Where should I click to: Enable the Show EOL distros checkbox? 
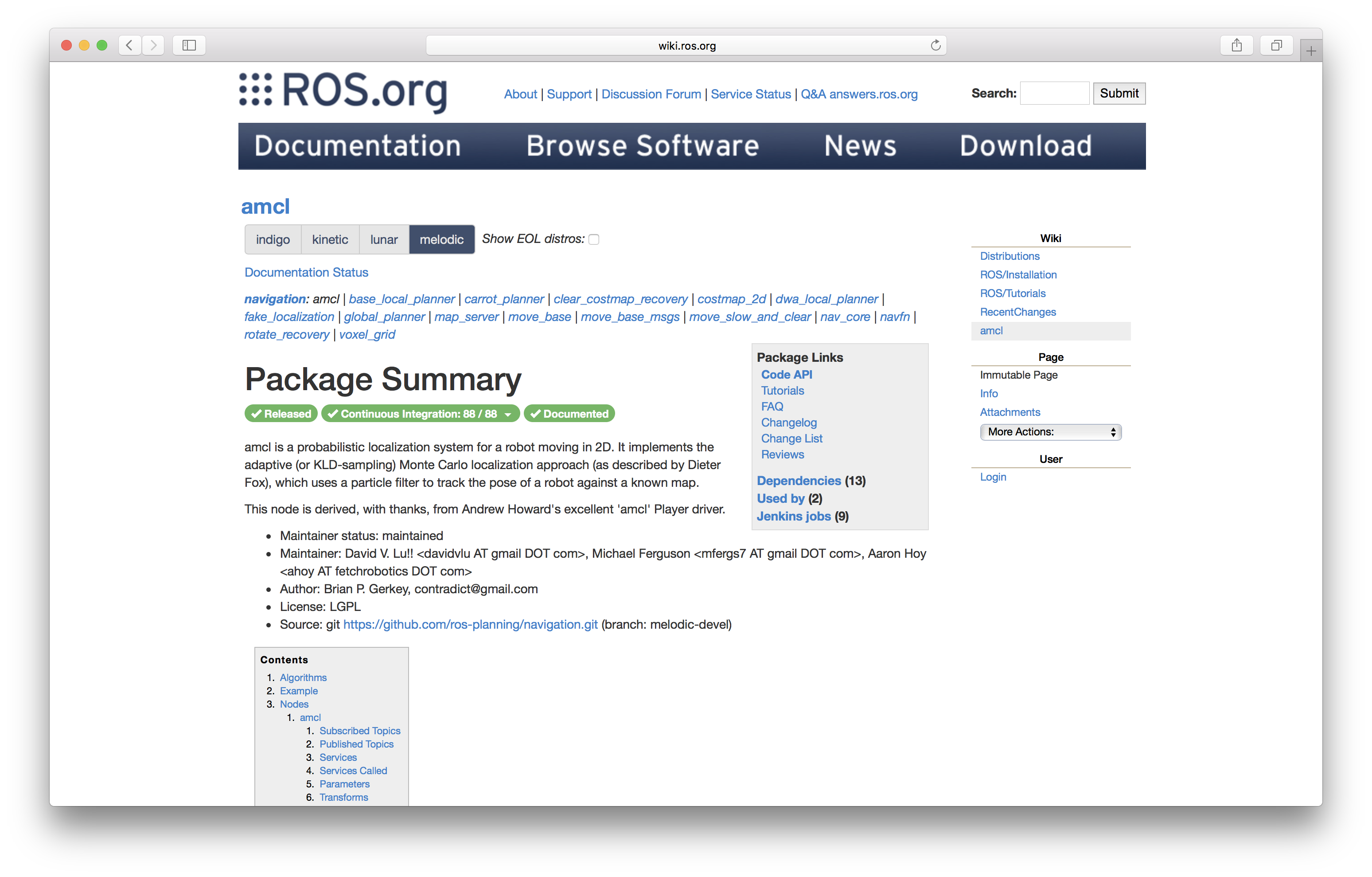point(594,239)
